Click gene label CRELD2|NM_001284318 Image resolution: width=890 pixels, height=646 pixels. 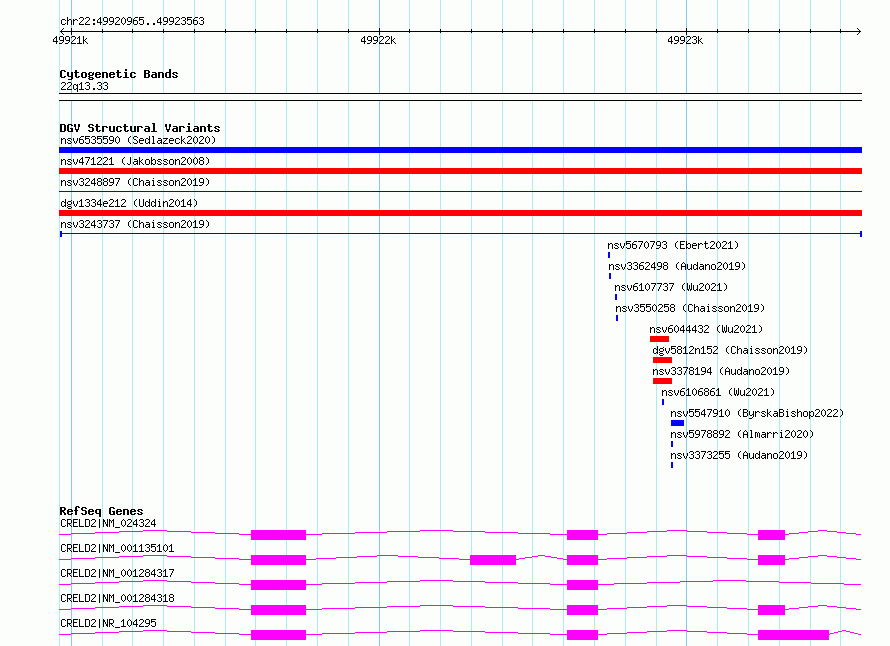tap(117, 598)
